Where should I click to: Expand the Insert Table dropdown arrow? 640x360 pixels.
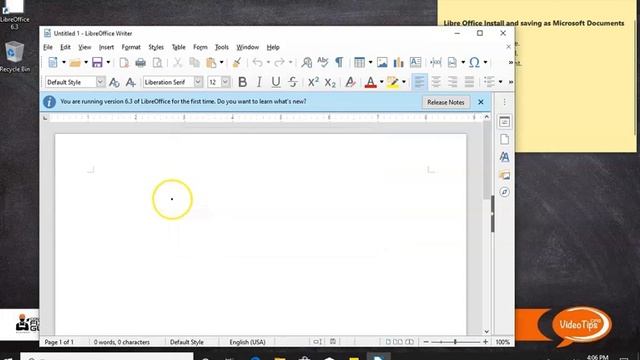coord(370,62)
